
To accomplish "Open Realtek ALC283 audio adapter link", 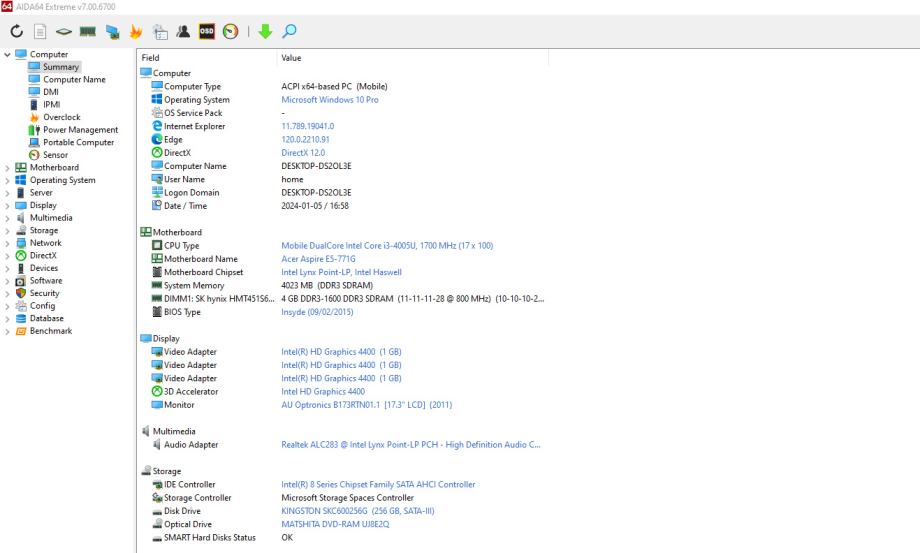I will tap(411, 445).
